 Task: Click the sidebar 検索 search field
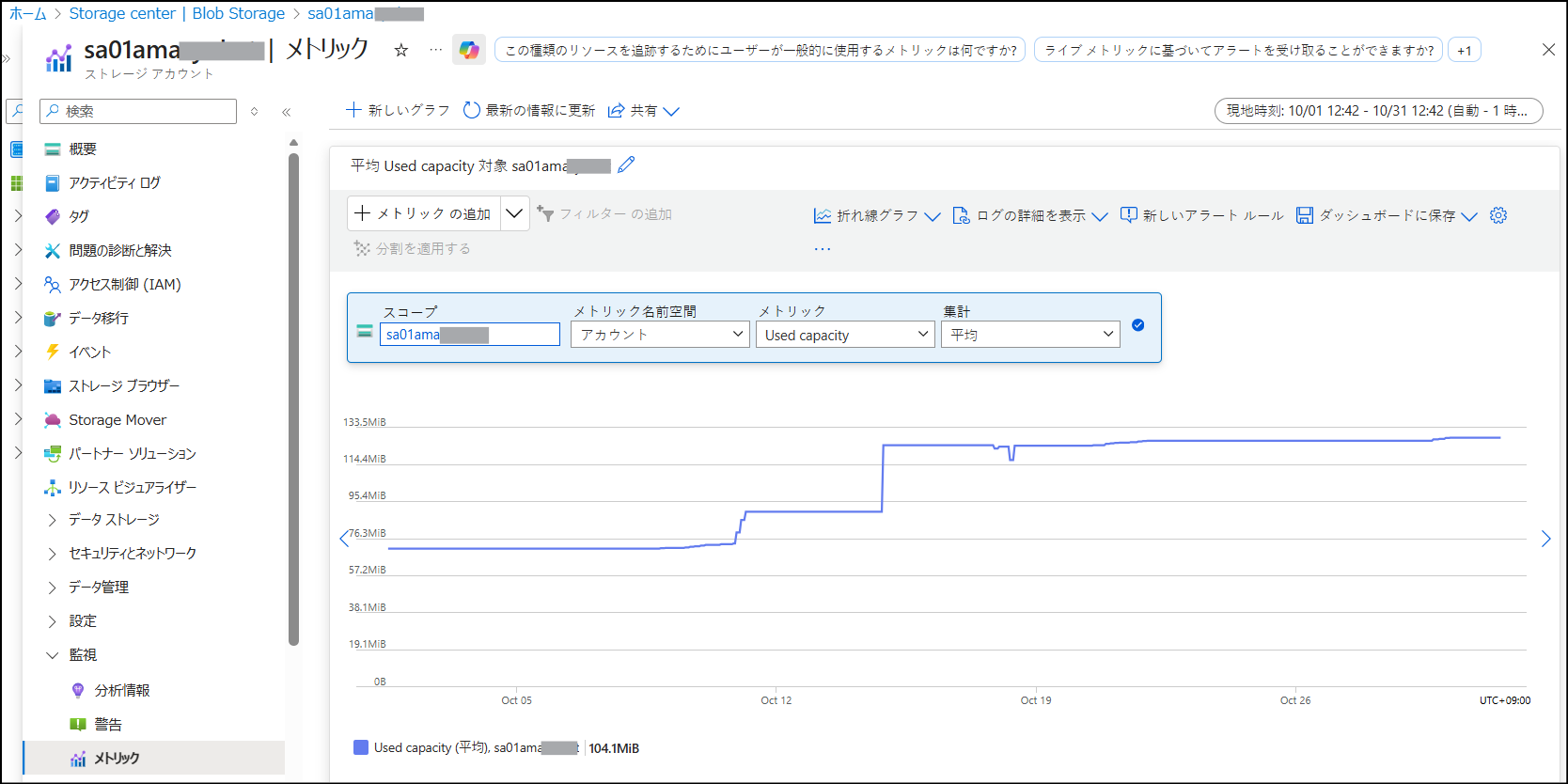pos(138,111)
